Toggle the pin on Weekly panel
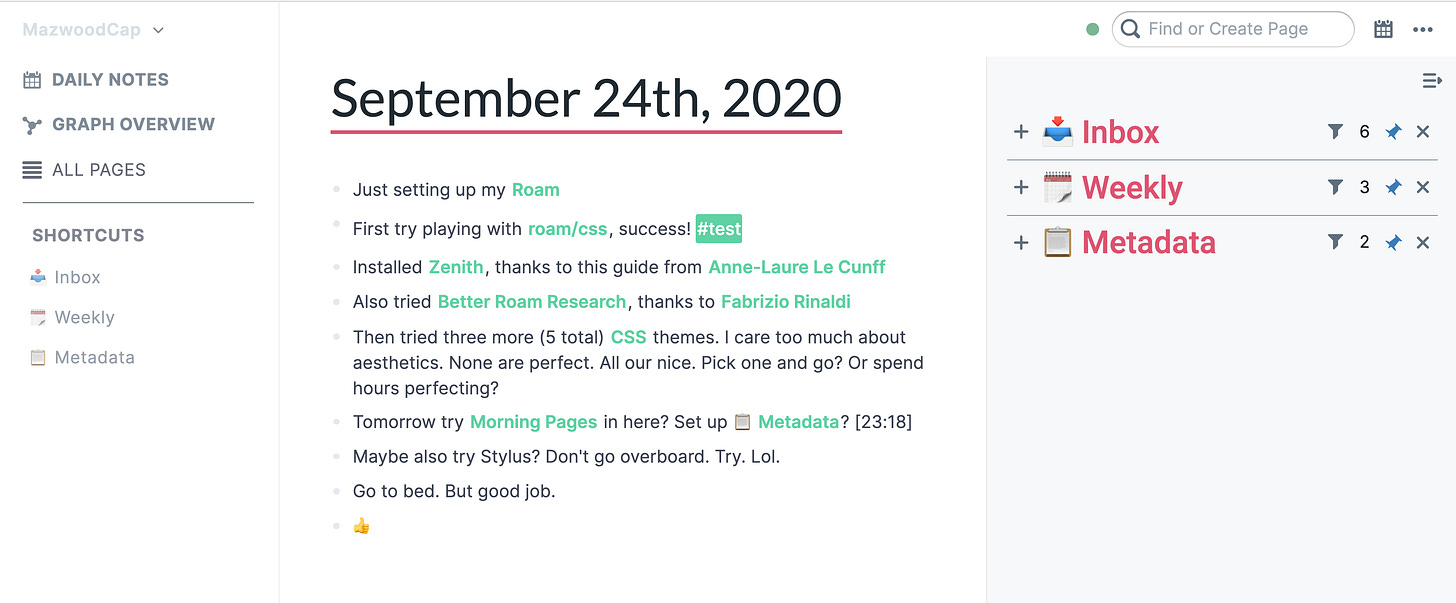Viewport: 1456px width, 603px height. (x=1393, y=187)
